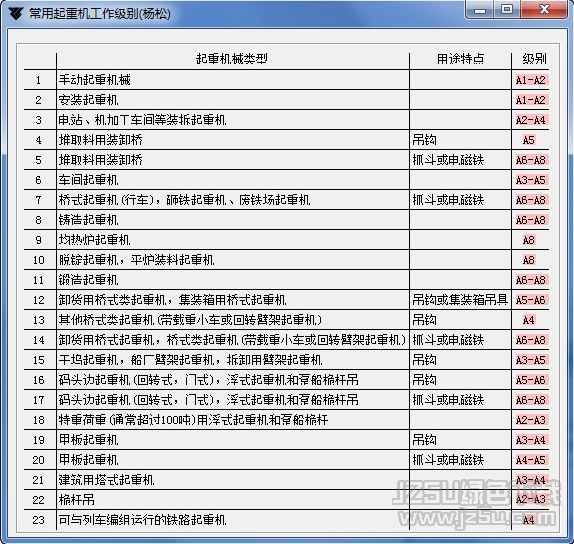The width and height of the screenshot is (574, 544).
Task: Close the 常用起重机工作级别 window
Action: (x=544, y=10)
